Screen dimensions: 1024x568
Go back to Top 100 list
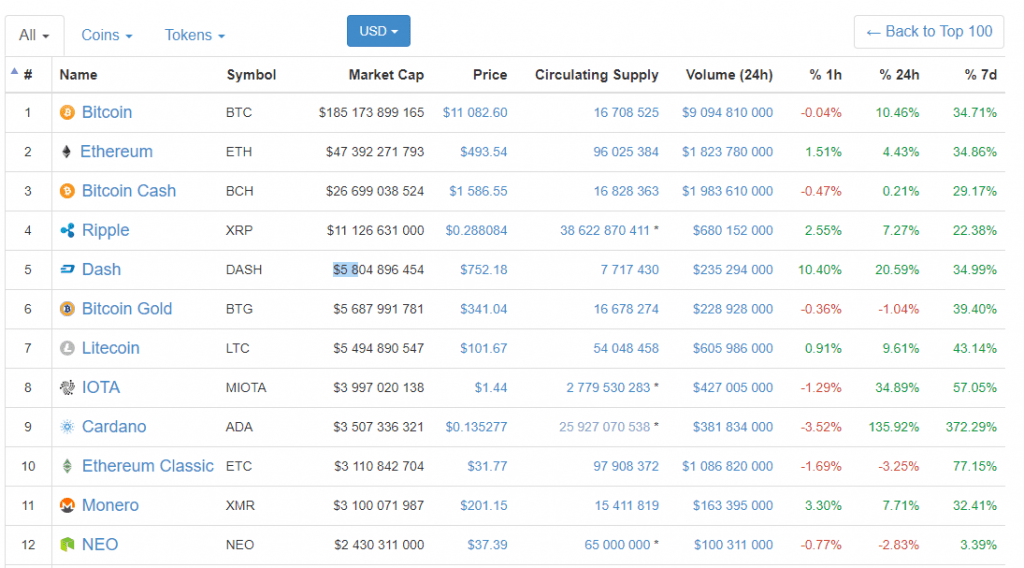click(929, 32)
